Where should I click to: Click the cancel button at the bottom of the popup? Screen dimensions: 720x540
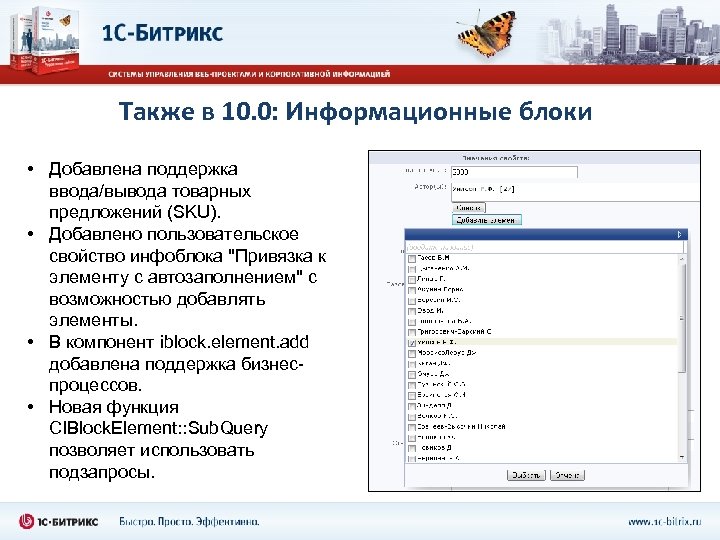coord(567,475)
